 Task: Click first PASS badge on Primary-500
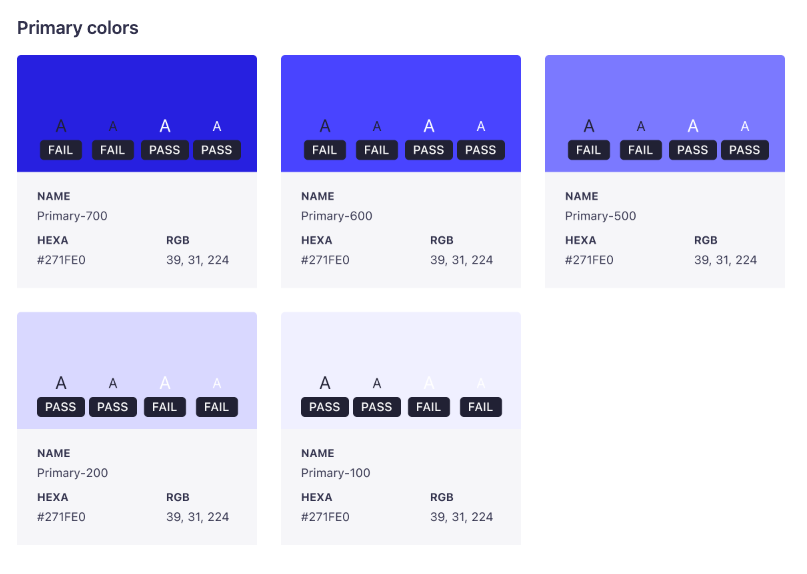point(693,150)
